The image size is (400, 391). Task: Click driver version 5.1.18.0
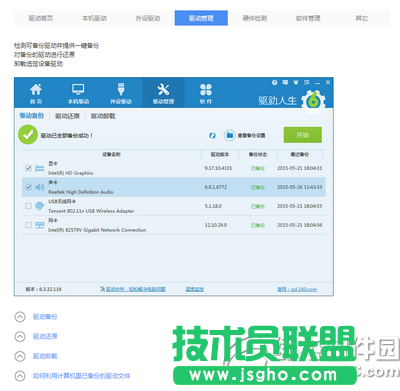213,206
